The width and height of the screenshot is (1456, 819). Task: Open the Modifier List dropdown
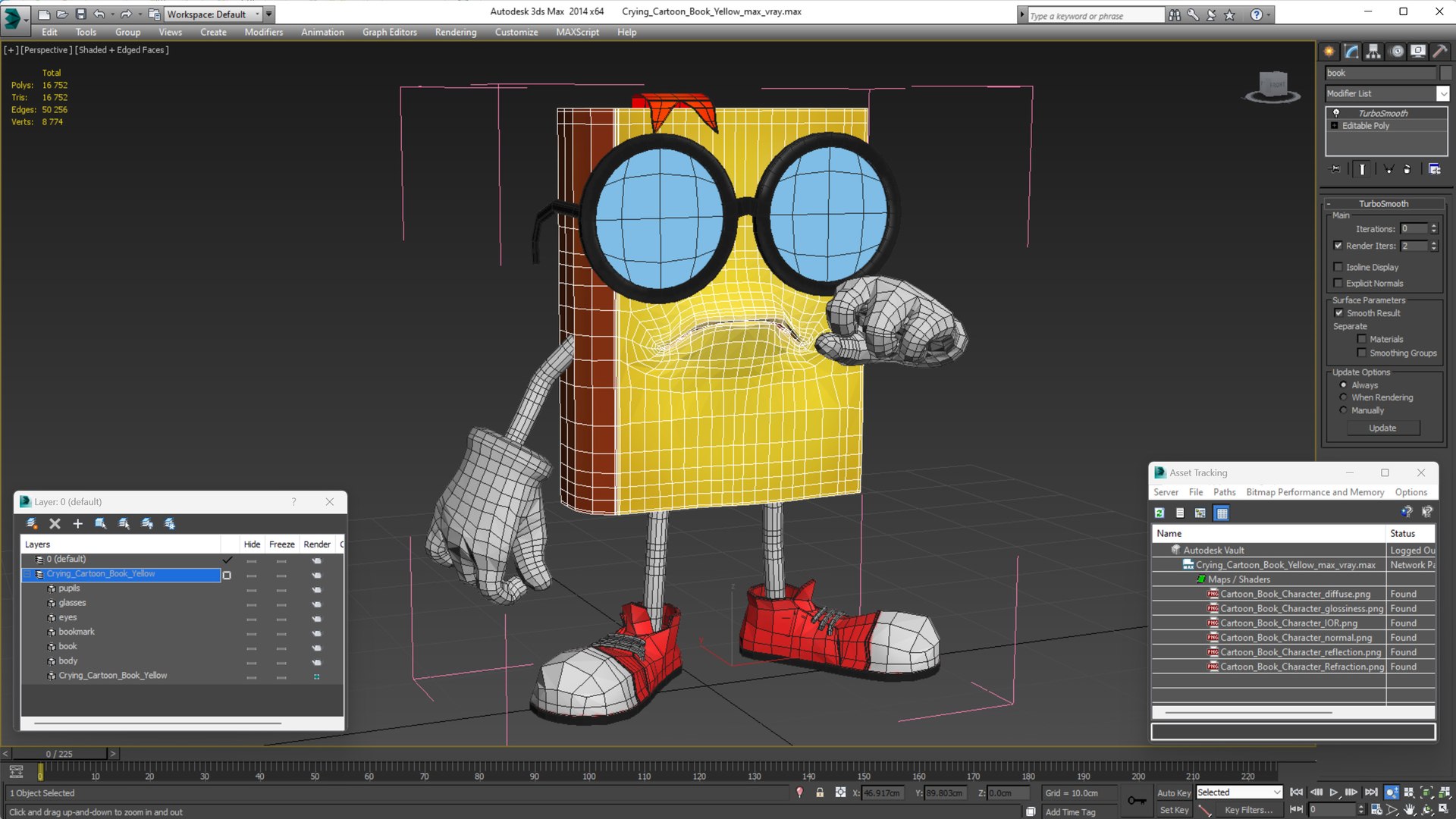[1387, 93]
